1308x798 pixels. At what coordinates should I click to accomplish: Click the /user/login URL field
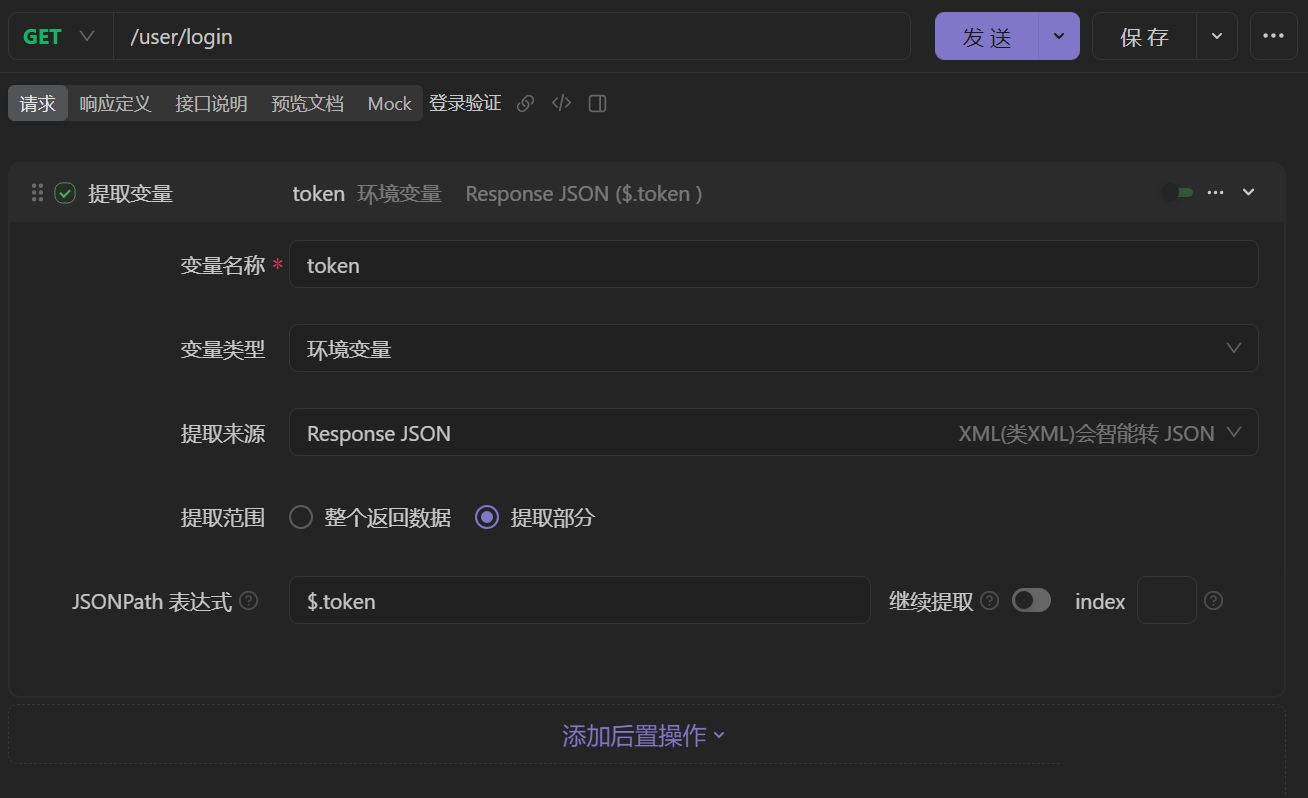coord(512,36)
